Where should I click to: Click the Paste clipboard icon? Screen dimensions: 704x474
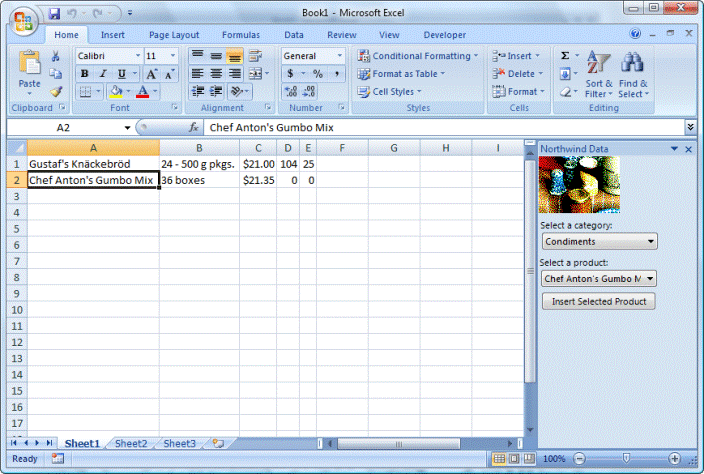tap(30, 63)
